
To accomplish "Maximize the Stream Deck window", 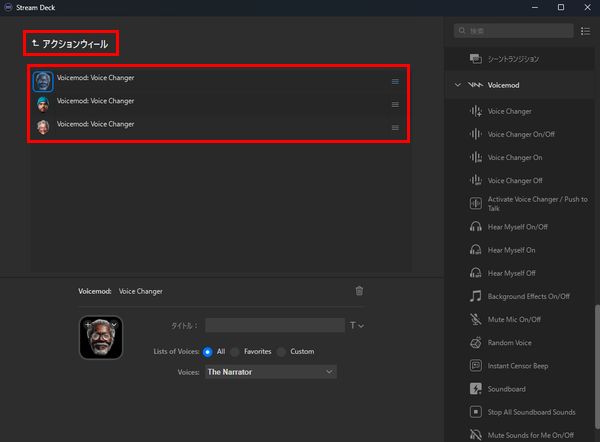I will (x=561, y=7).
